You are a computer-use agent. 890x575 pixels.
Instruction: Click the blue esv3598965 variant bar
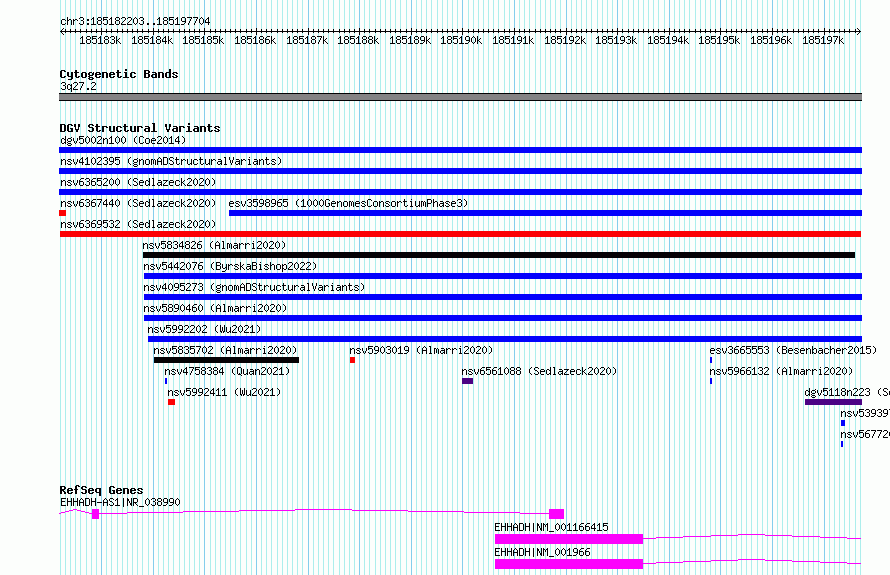tap(545, 213)
